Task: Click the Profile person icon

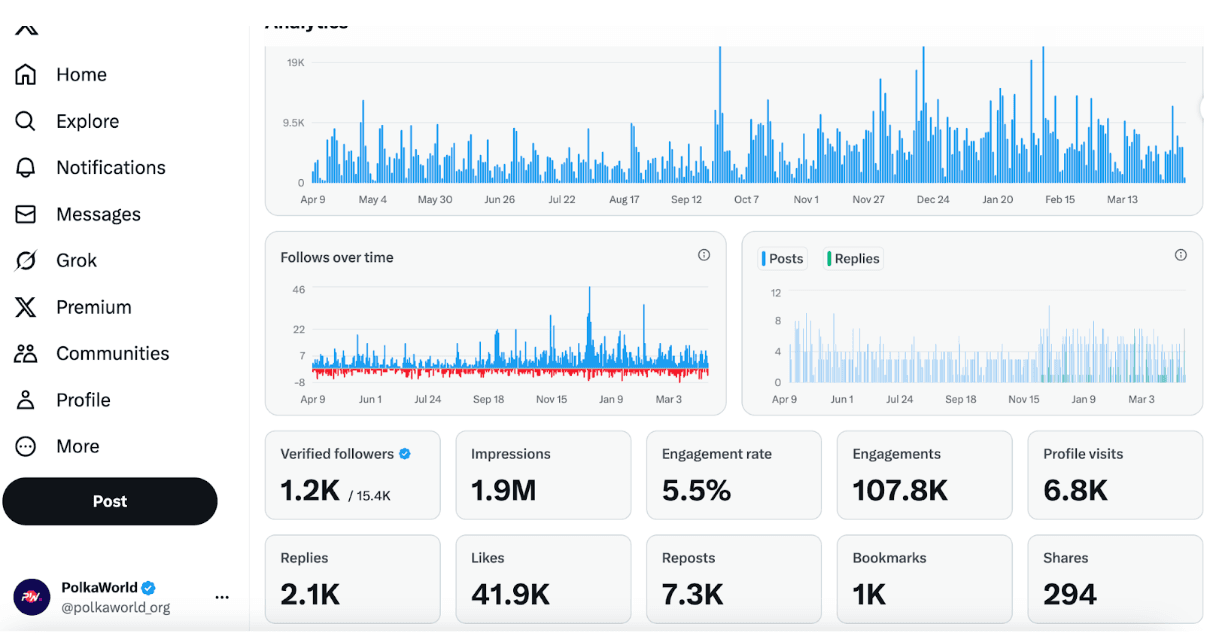Action: tap(26, 400)
